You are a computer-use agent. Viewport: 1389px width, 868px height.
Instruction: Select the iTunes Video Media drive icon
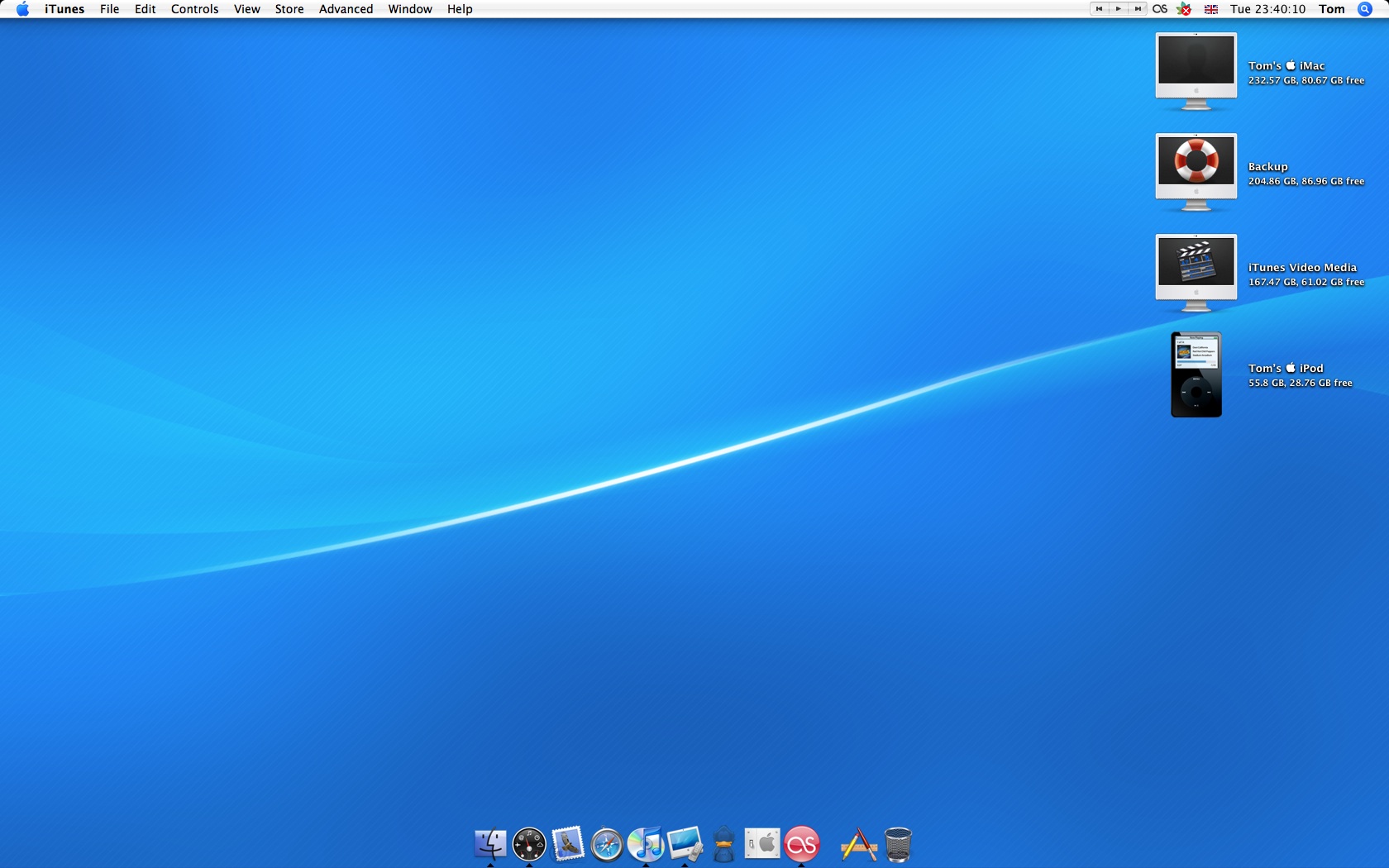(1196, 274)
